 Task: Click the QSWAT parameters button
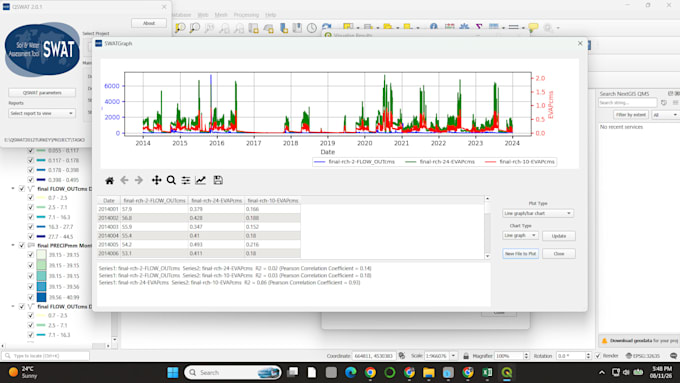[42, 92]
